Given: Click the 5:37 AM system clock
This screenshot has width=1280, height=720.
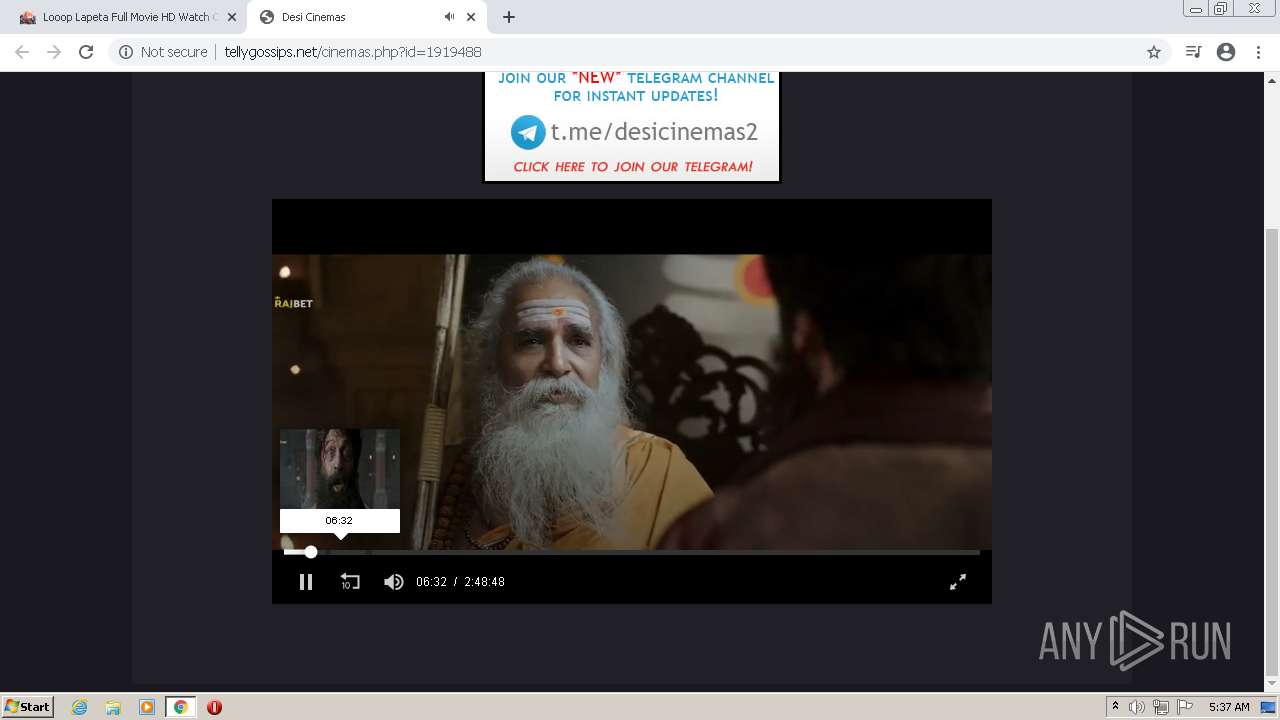Looking at the screenshot, I should pyautogui.click(x=1229, y=707).
